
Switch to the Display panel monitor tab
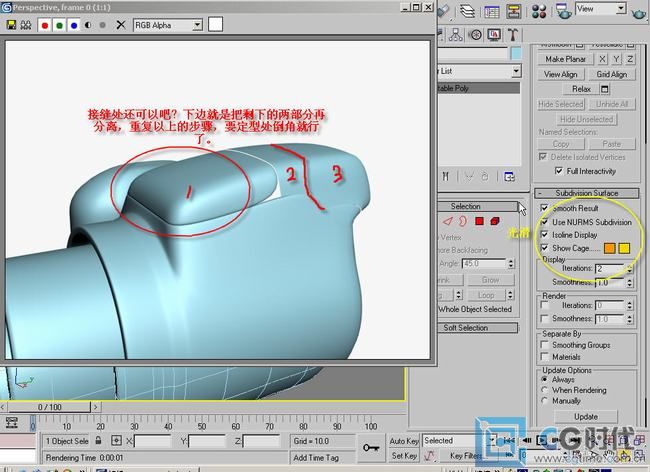(x=494, y=35)
